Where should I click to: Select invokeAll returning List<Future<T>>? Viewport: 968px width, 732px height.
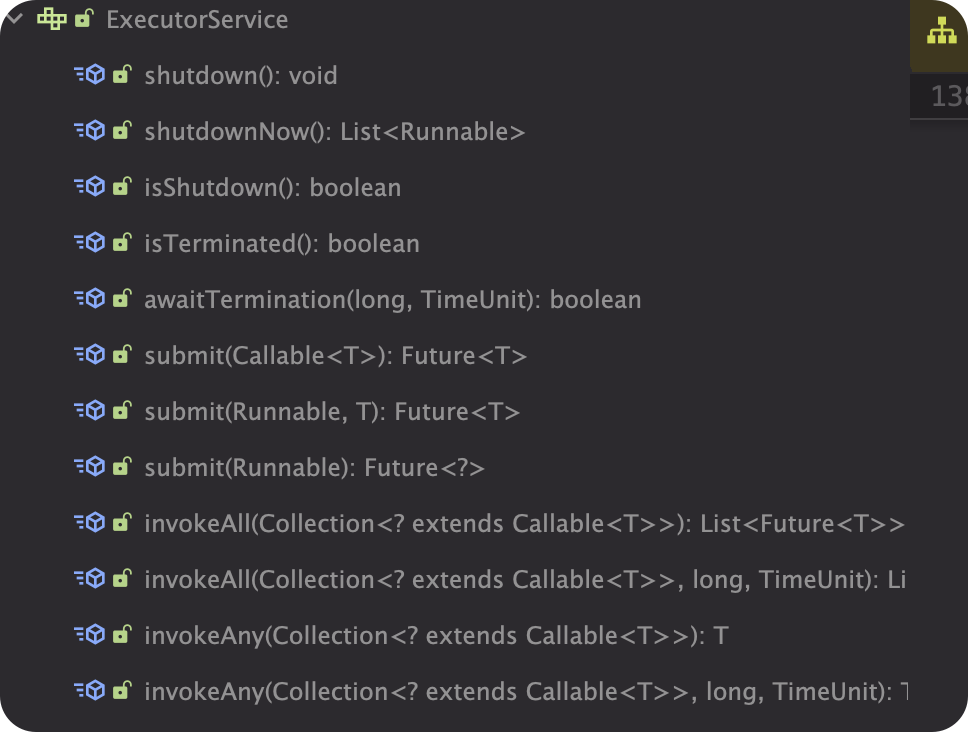[x=523, y=523]
